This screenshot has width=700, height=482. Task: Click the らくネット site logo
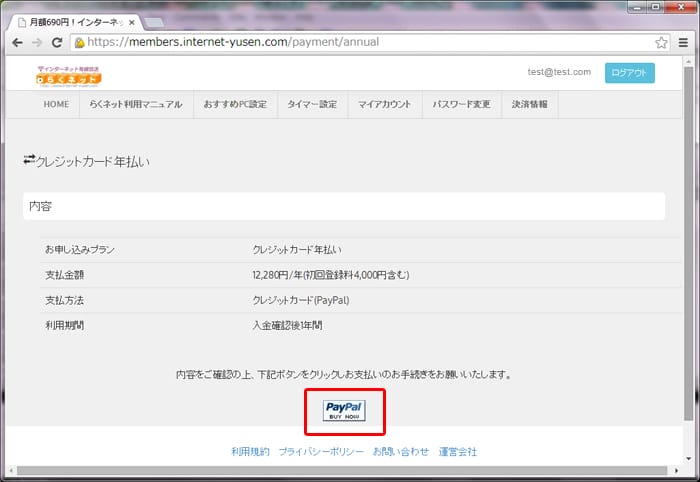[69, 75]
